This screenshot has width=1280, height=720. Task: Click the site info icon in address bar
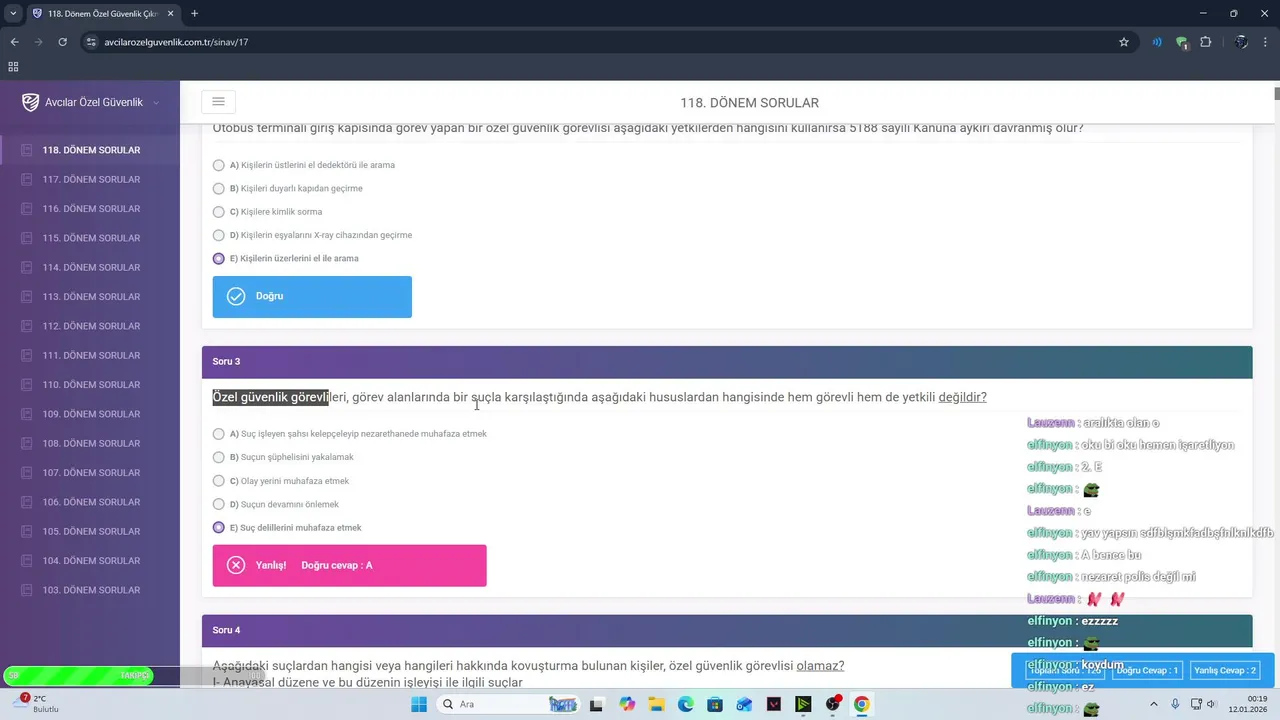coord(91,42)
